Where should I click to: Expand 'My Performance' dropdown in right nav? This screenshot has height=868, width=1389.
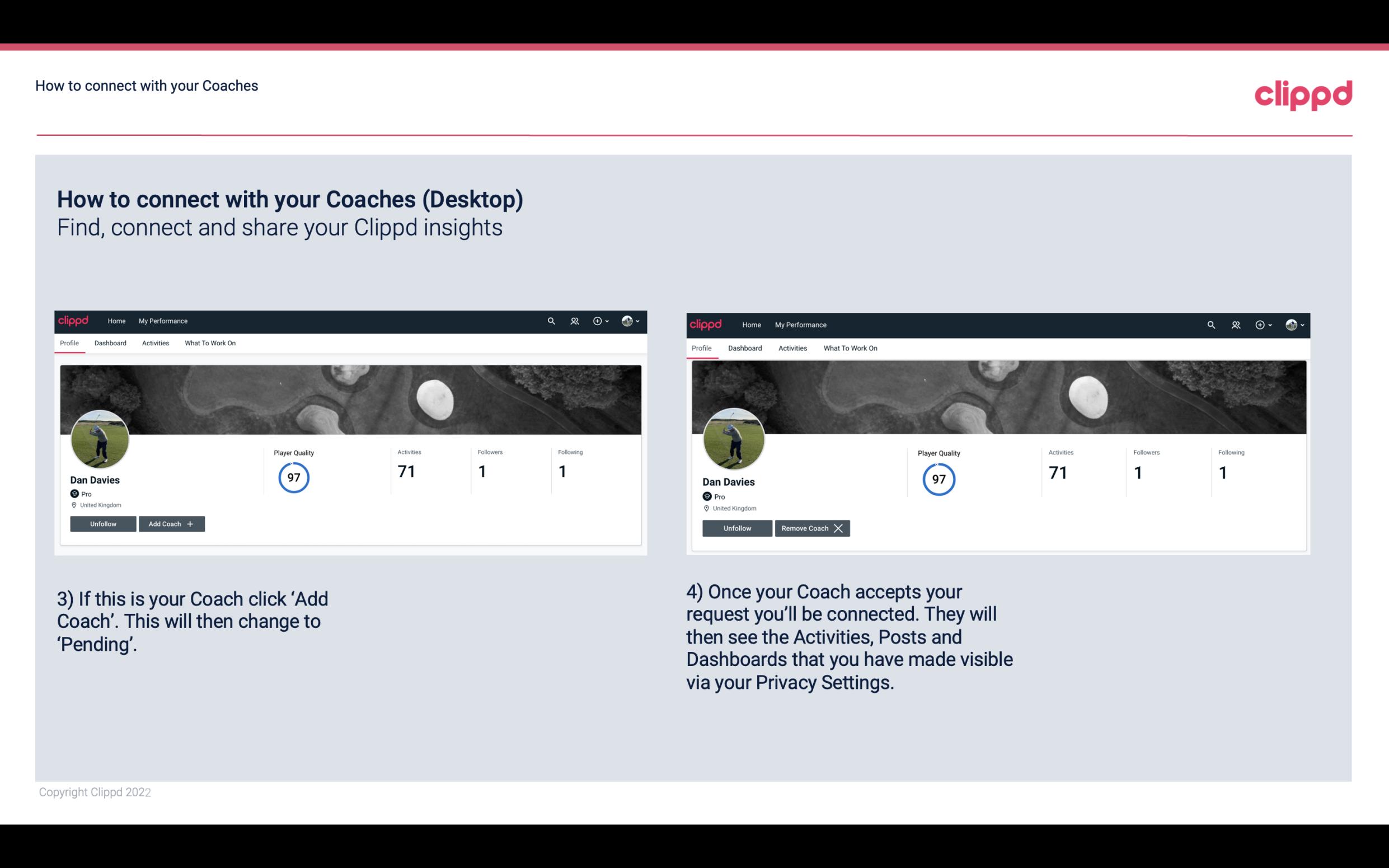[800, 324]
